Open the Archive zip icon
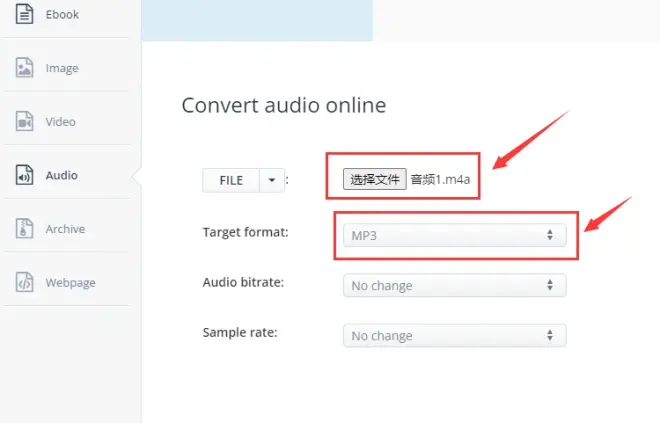This screenshot has width=660, height=423. (x=25, y=229)
